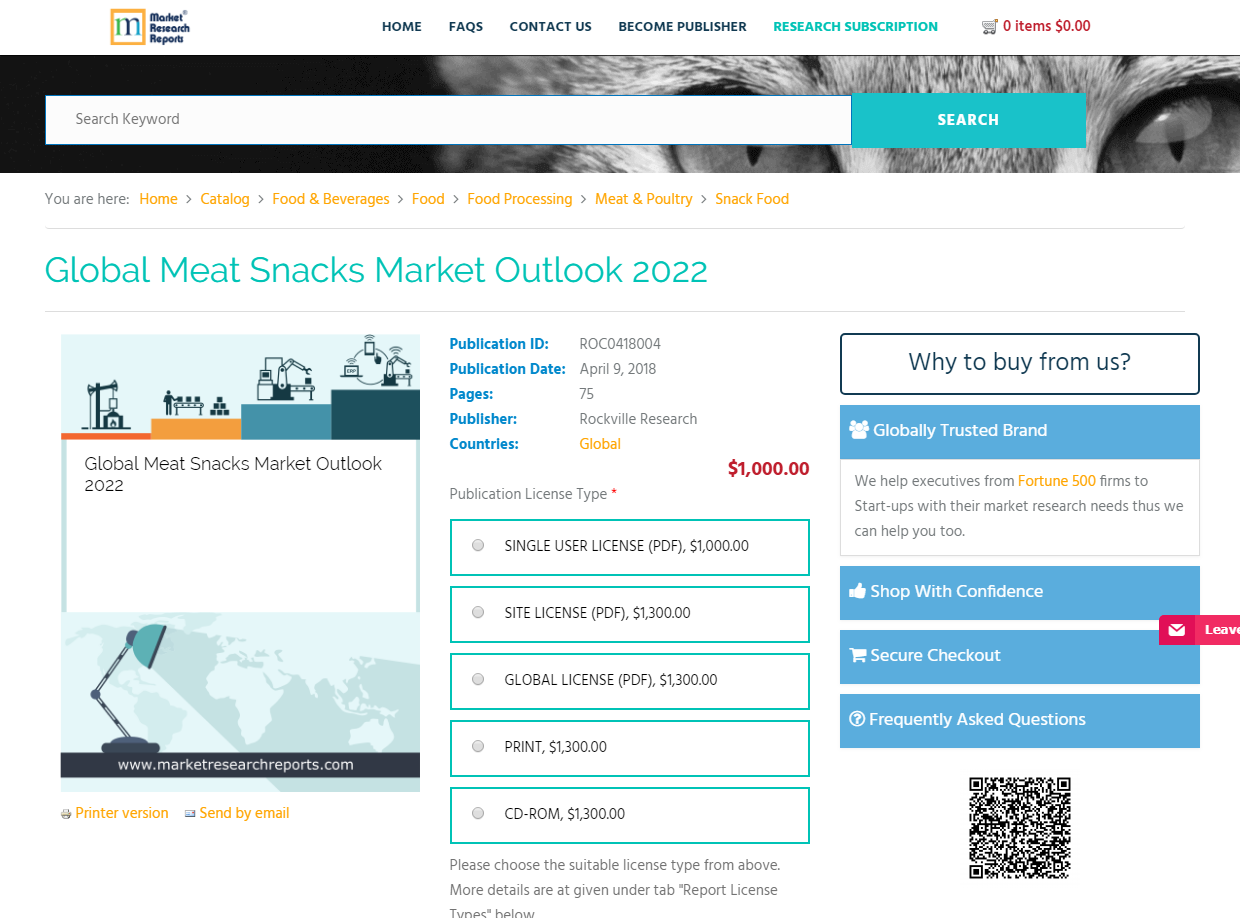Image resolution: width=1240 pixels, height=918 pixels.
Task: Click the QR code image
Action: (1020, 828)
